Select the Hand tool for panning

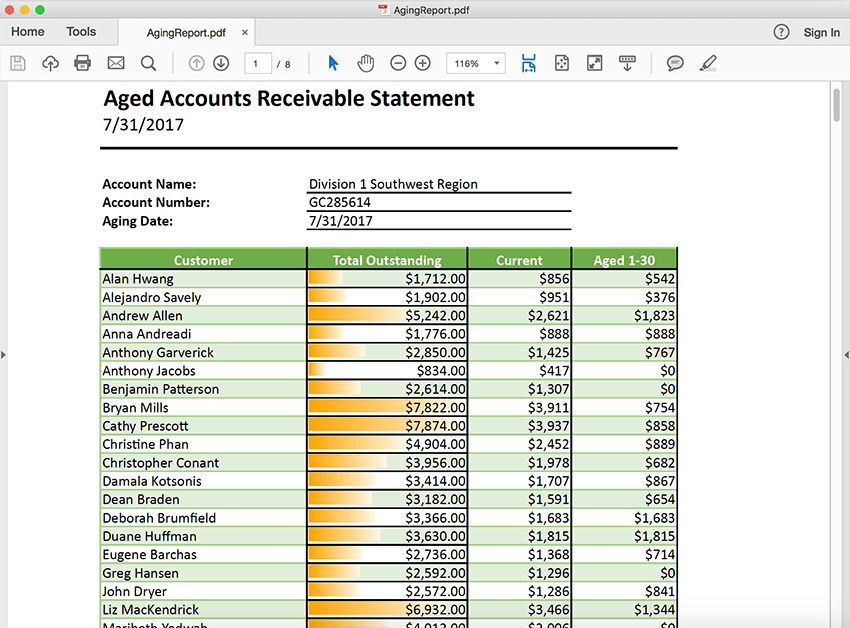coord(366,62)
